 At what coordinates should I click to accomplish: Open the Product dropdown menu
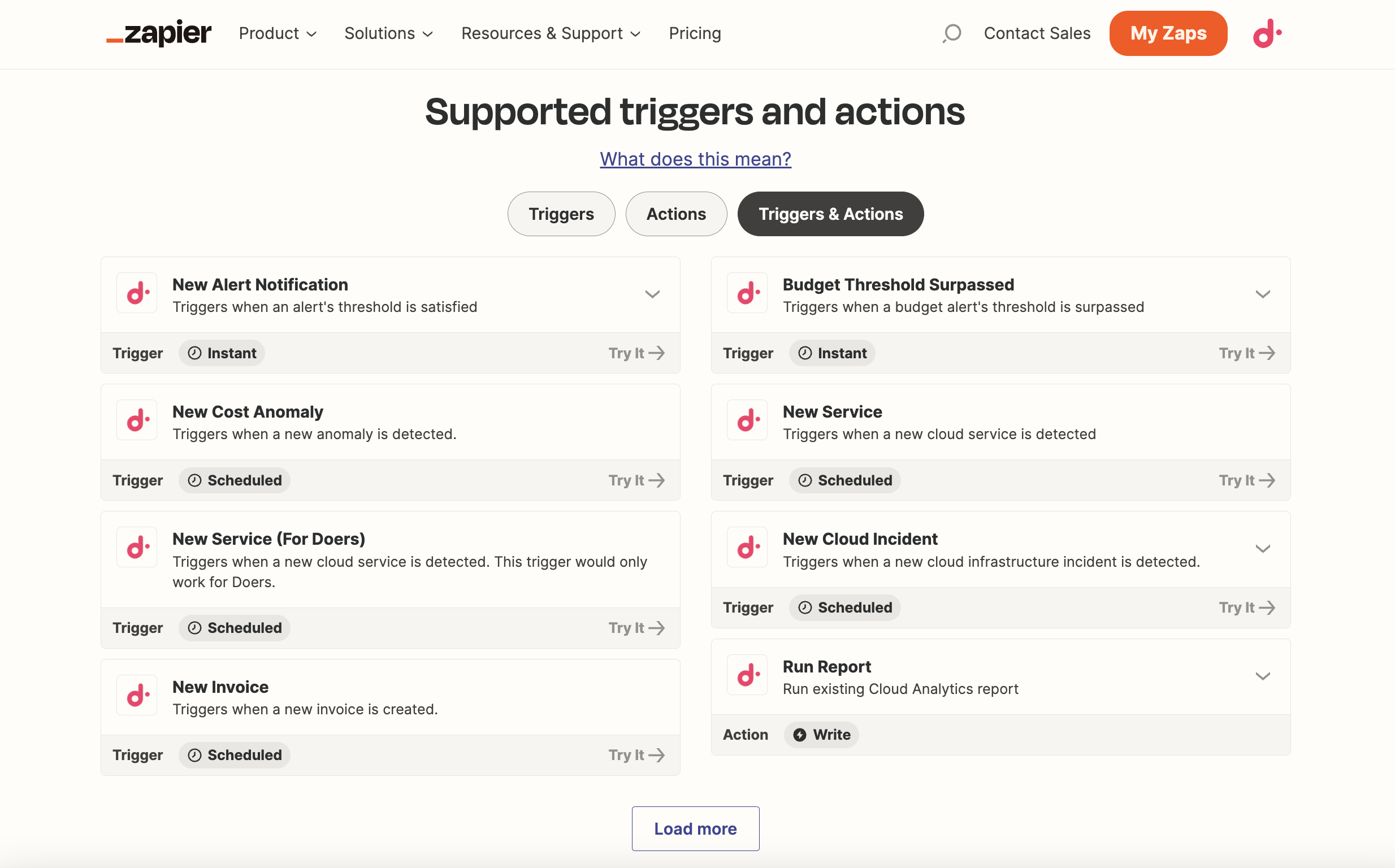pyautogui.click(x=278, y=33)
